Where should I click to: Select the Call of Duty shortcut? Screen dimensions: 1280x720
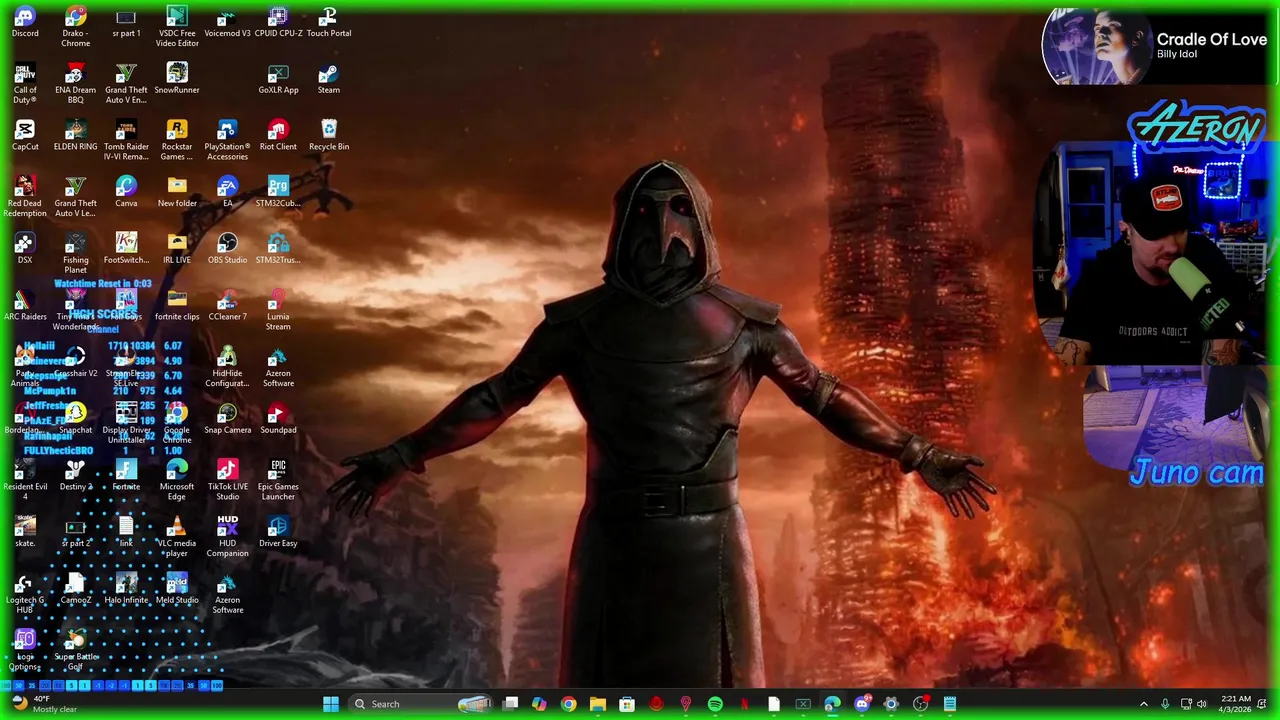tap(25, 84)
